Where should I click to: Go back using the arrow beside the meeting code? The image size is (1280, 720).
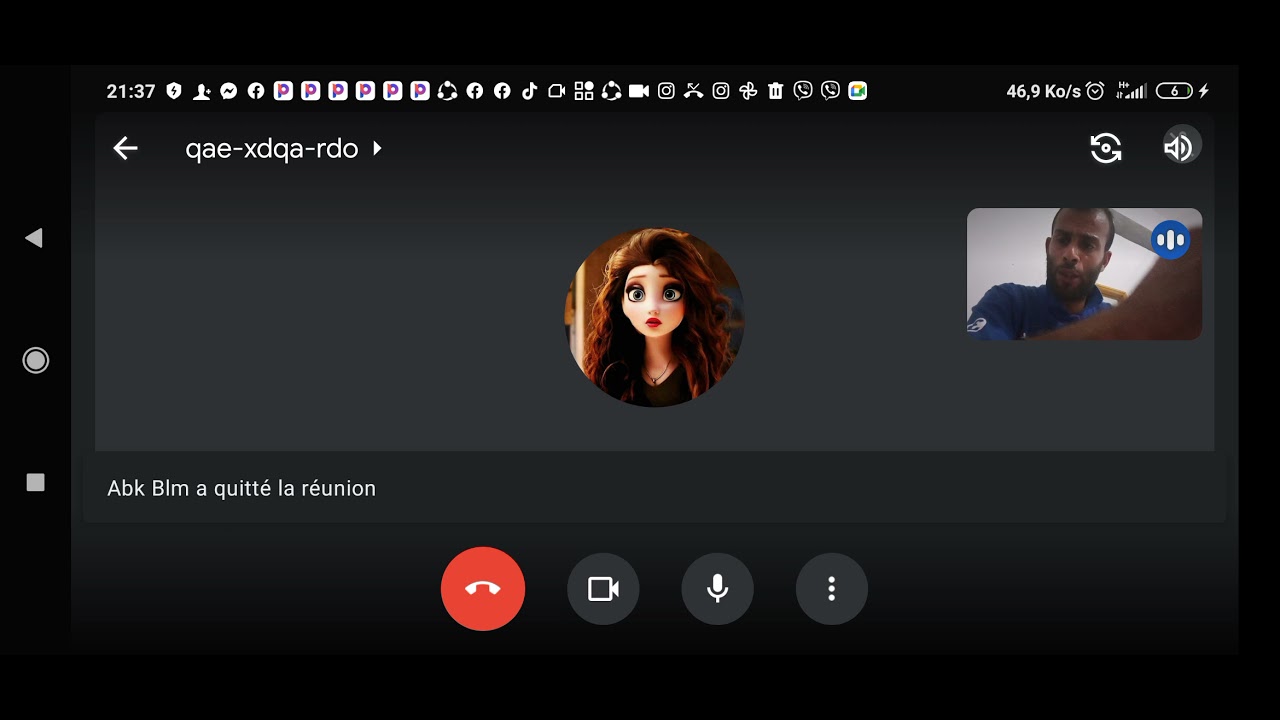(x=125, y=149)
